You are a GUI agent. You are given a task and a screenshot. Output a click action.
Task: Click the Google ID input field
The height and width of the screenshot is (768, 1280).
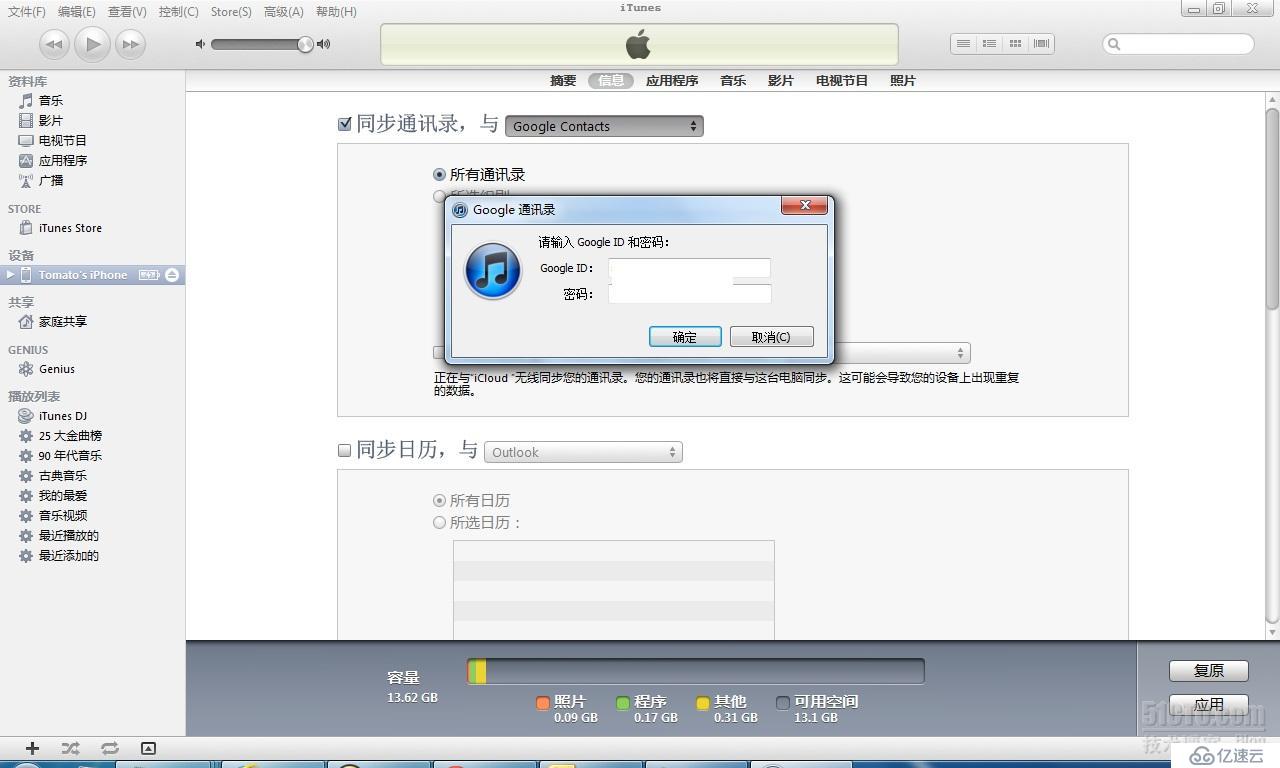tap(690, 268)
